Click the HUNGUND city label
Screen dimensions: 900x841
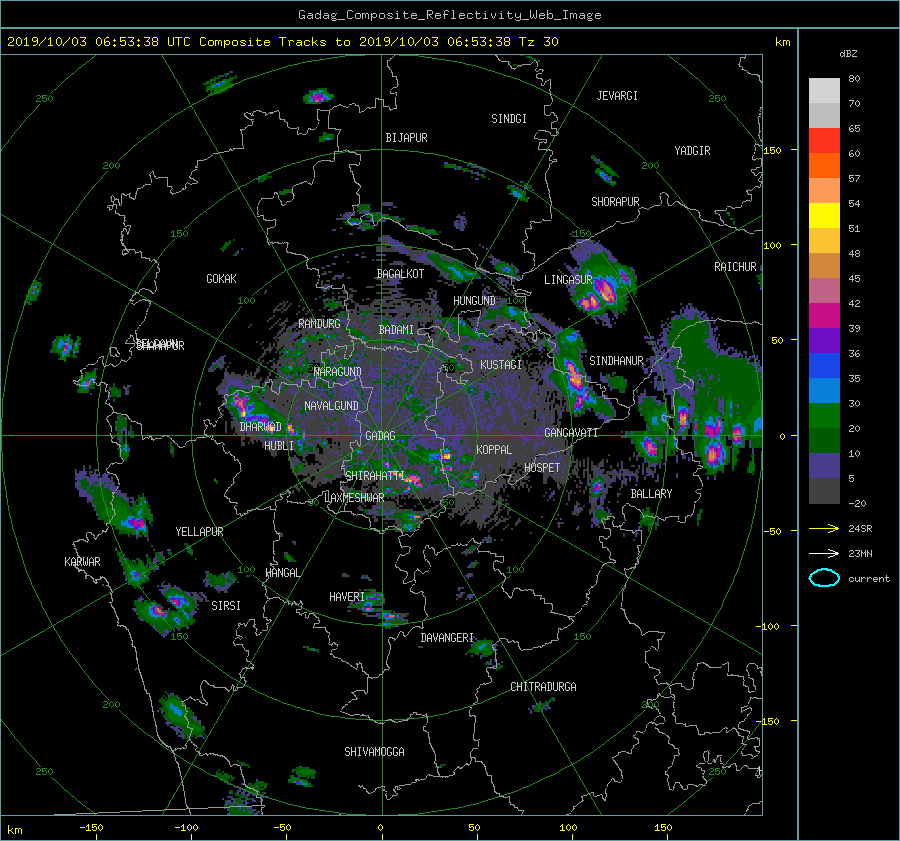[474, 301]
